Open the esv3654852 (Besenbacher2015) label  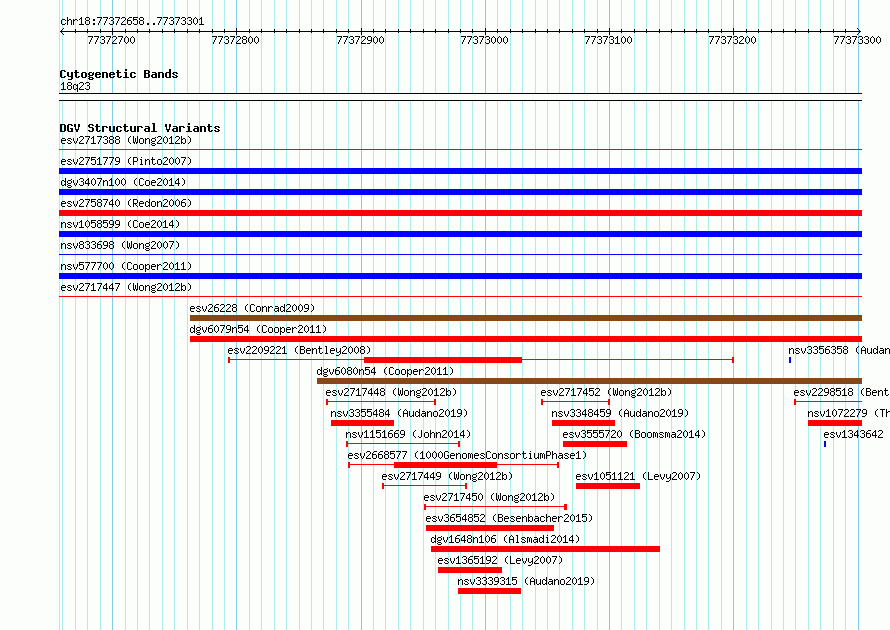509,518
